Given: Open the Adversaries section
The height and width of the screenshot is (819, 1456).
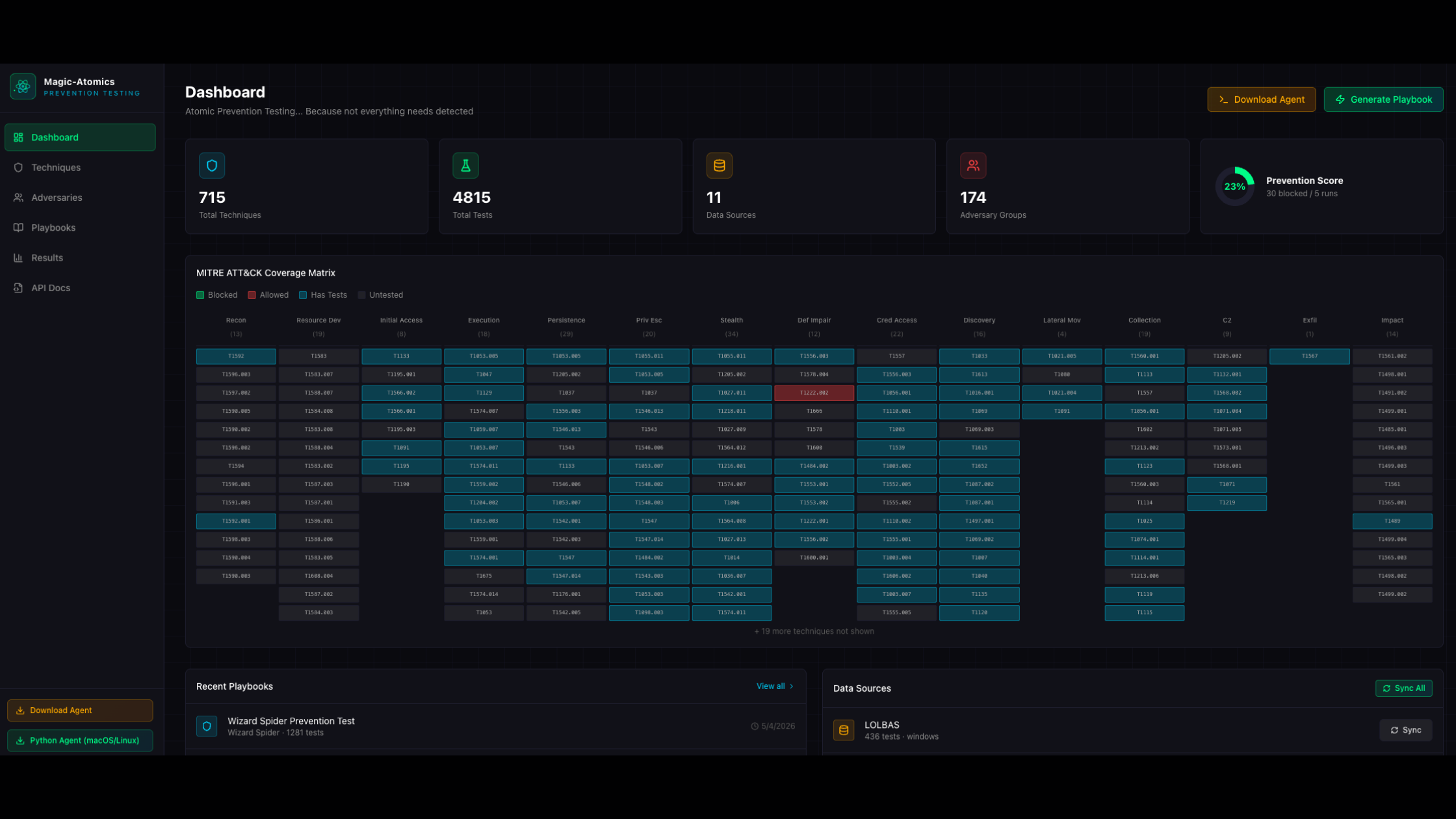Looking at the screenshot, I should tap(80, 198).
